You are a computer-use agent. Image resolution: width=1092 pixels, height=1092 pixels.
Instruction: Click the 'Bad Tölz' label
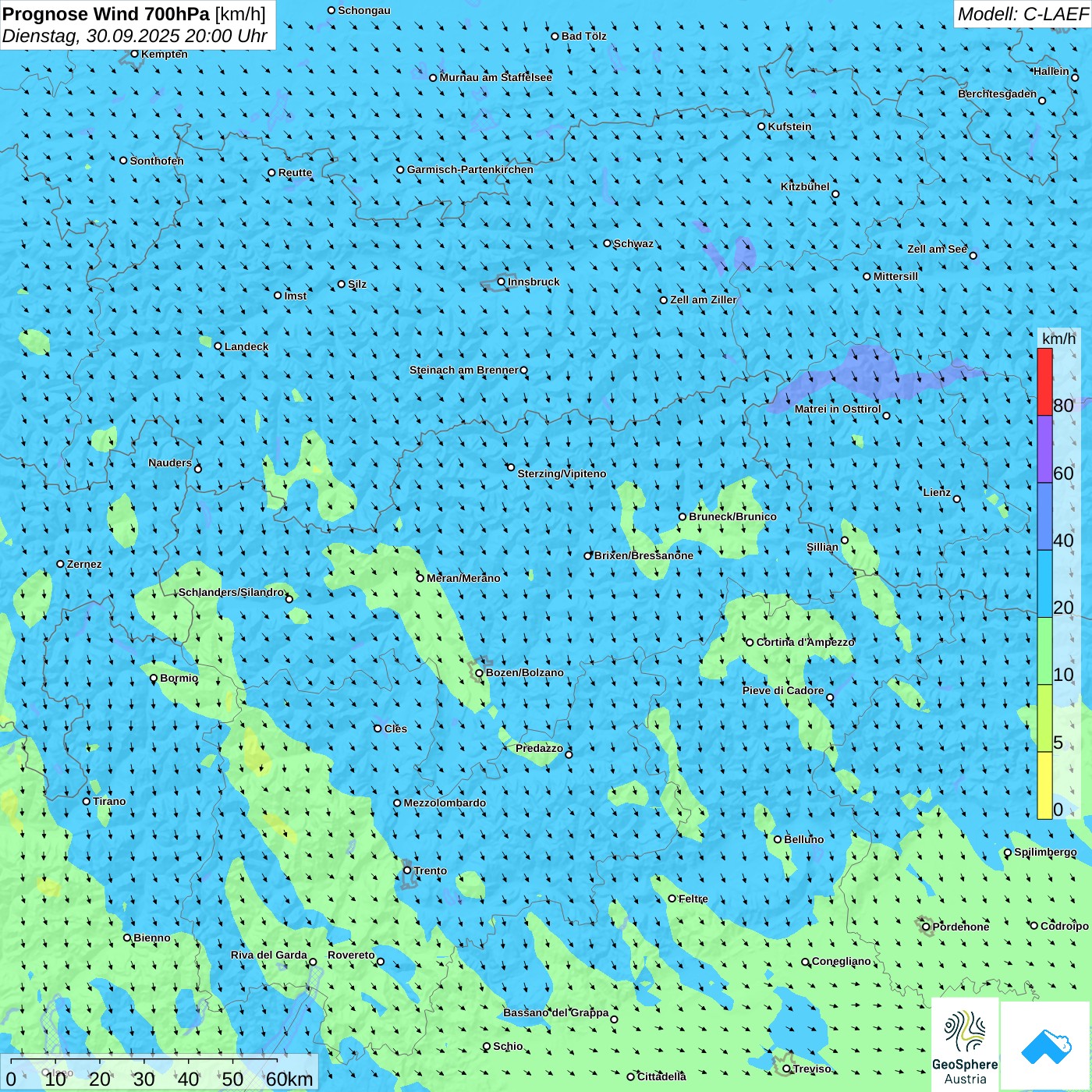(x=583, y=36)
